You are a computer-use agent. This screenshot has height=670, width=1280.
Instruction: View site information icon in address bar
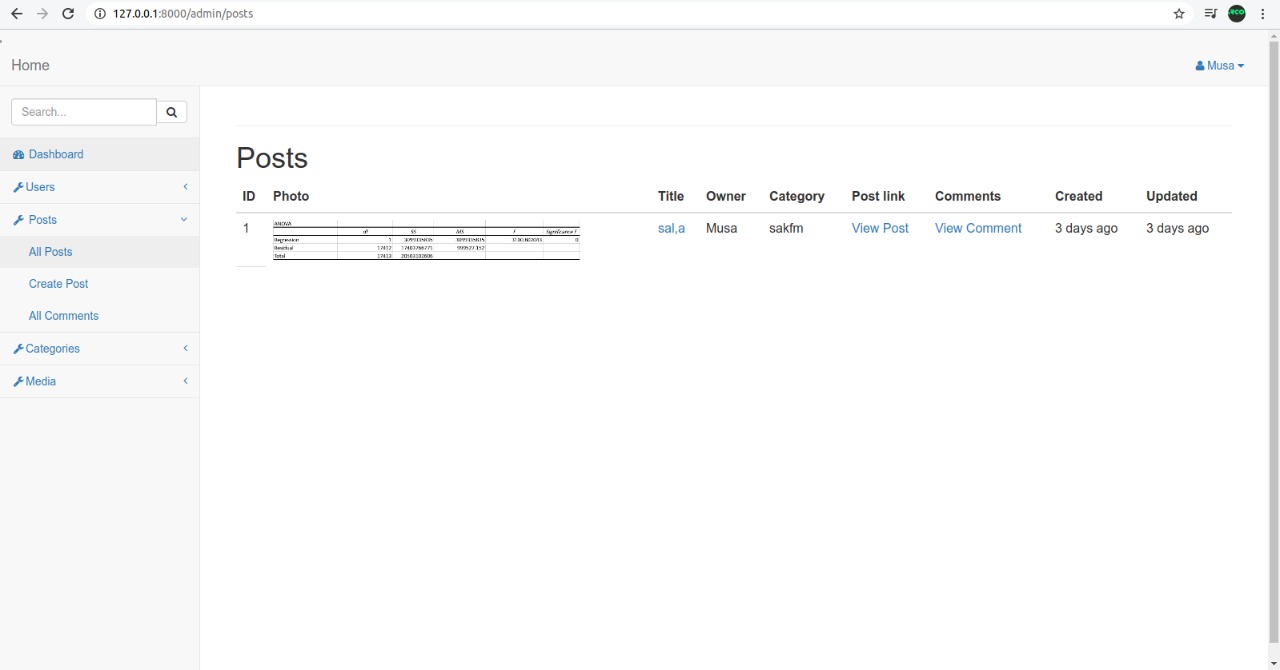pos(100,14)
